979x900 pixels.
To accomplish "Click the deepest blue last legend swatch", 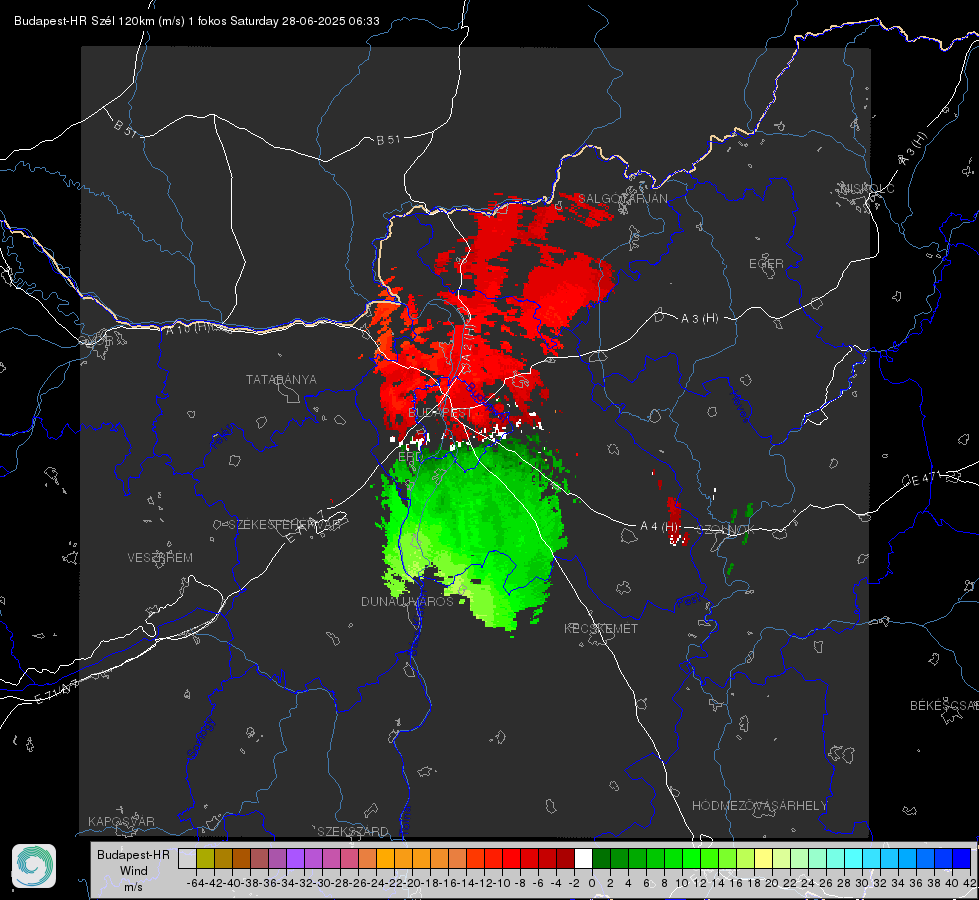I will [963, 858].
